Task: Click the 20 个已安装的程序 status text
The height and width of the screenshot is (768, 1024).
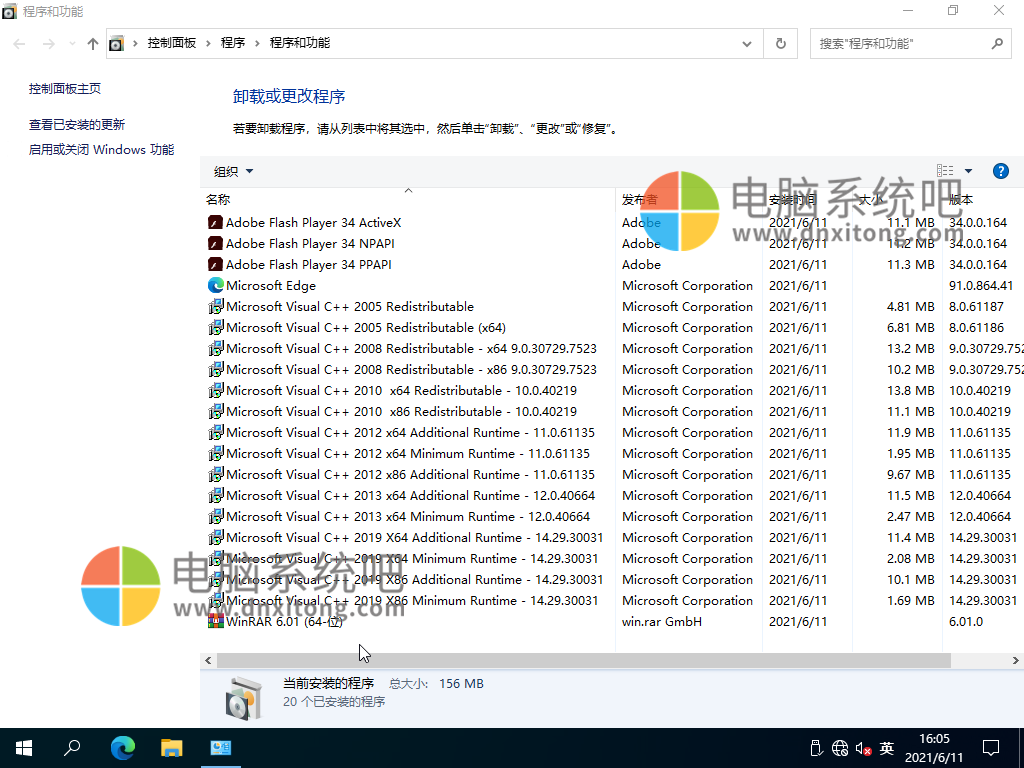Action: point(334,701)
